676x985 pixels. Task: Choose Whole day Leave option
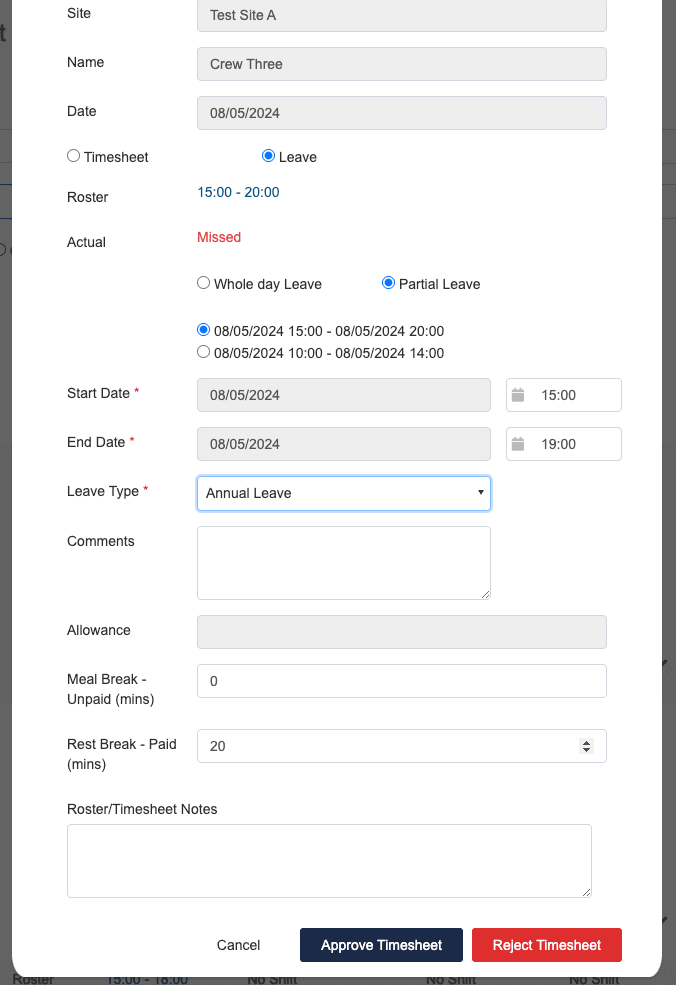pos(204,283)
